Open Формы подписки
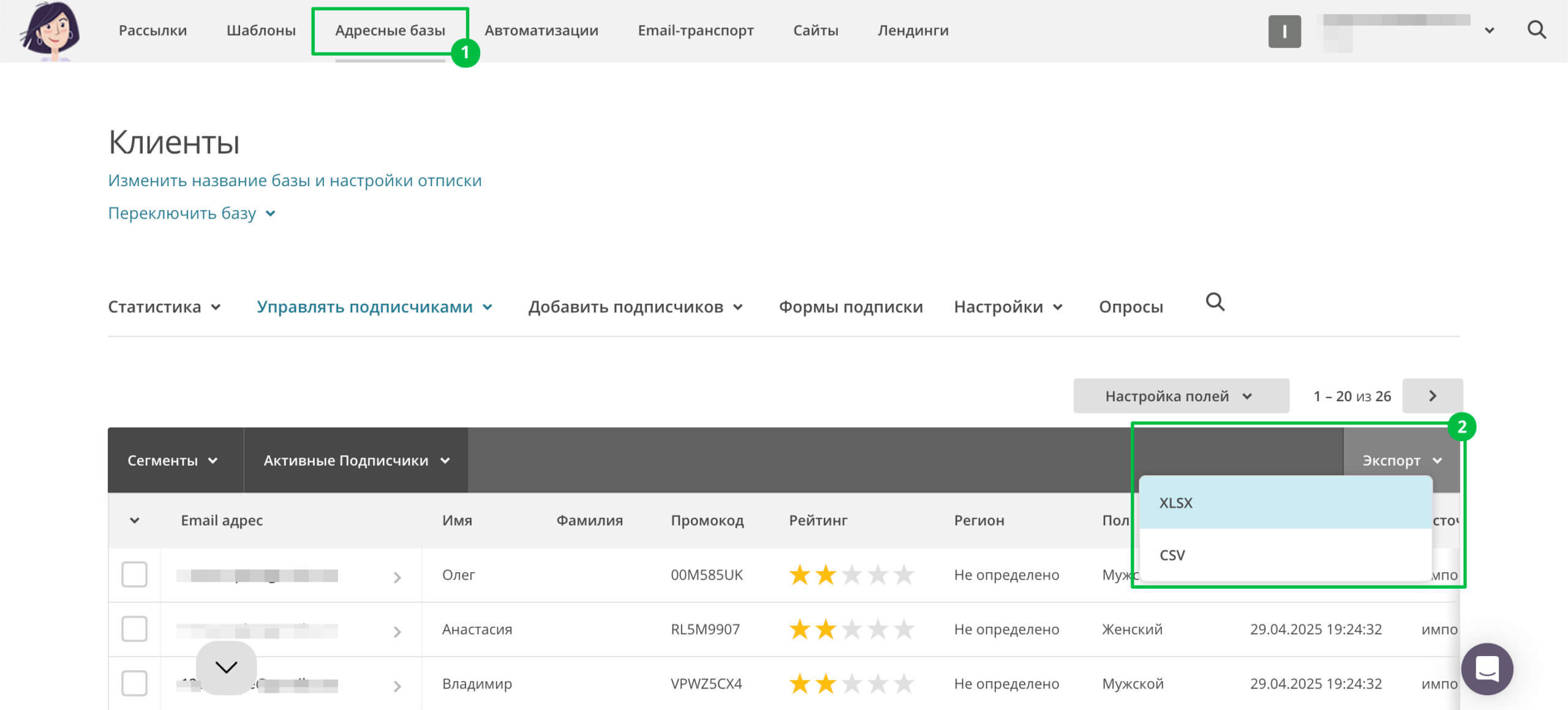 851,307
